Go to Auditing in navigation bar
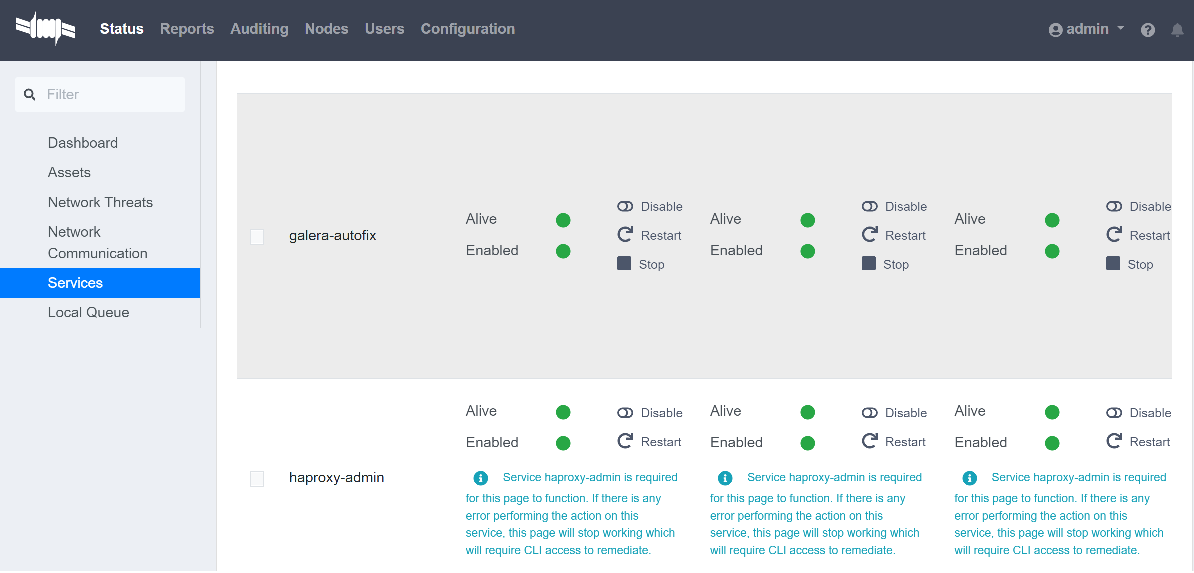 (x=259, y=29)
